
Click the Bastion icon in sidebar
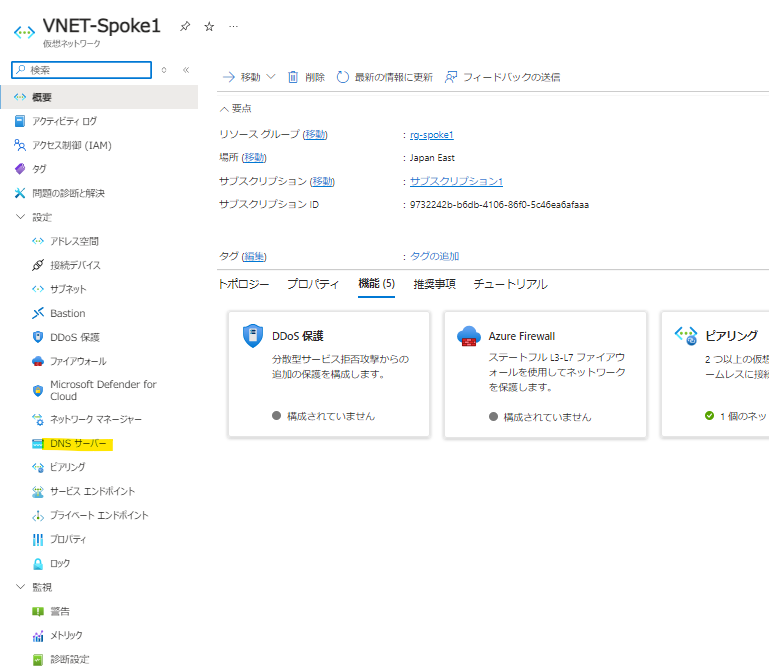click(38, 313)
